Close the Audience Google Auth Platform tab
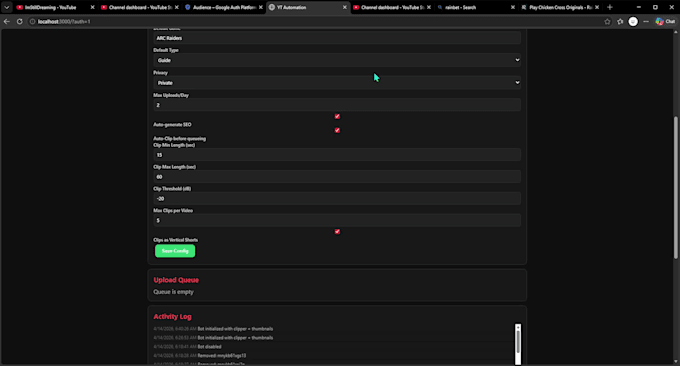Image resolution: width=680 pixels, height=366 pixels. point(261,7)
